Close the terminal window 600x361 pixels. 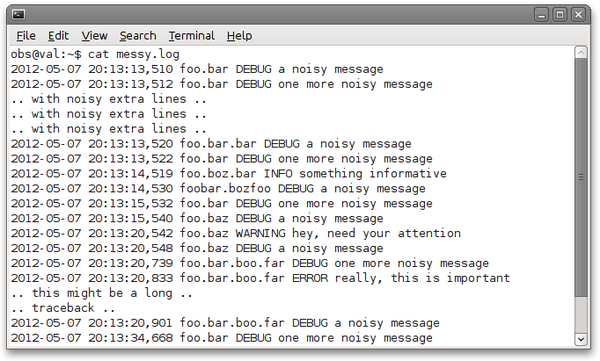pos(579,15)
